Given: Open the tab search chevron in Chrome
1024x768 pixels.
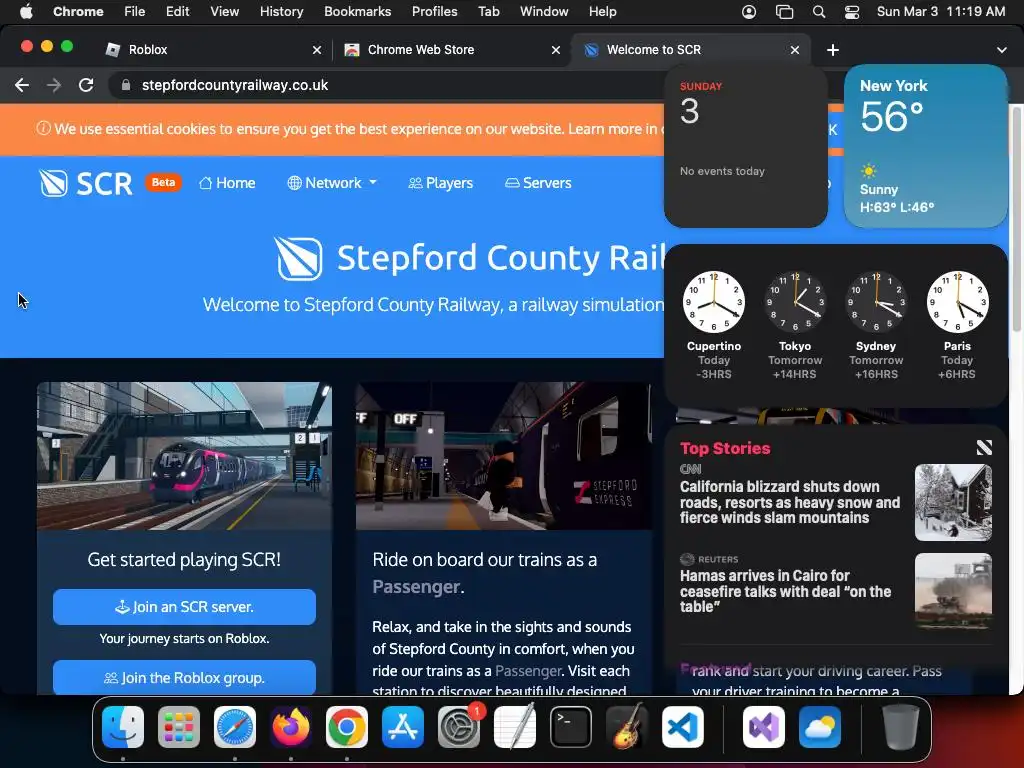Looking at the screenshot, I should point(1001,50).
